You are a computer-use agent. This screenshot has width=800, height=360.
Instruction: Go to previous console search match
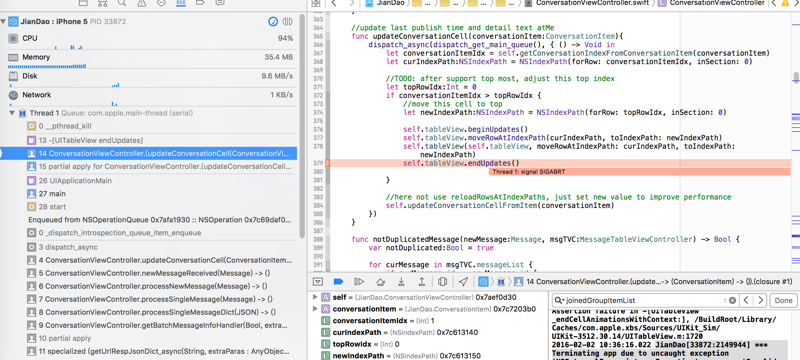pyautogui.click(x=746, y=300)
